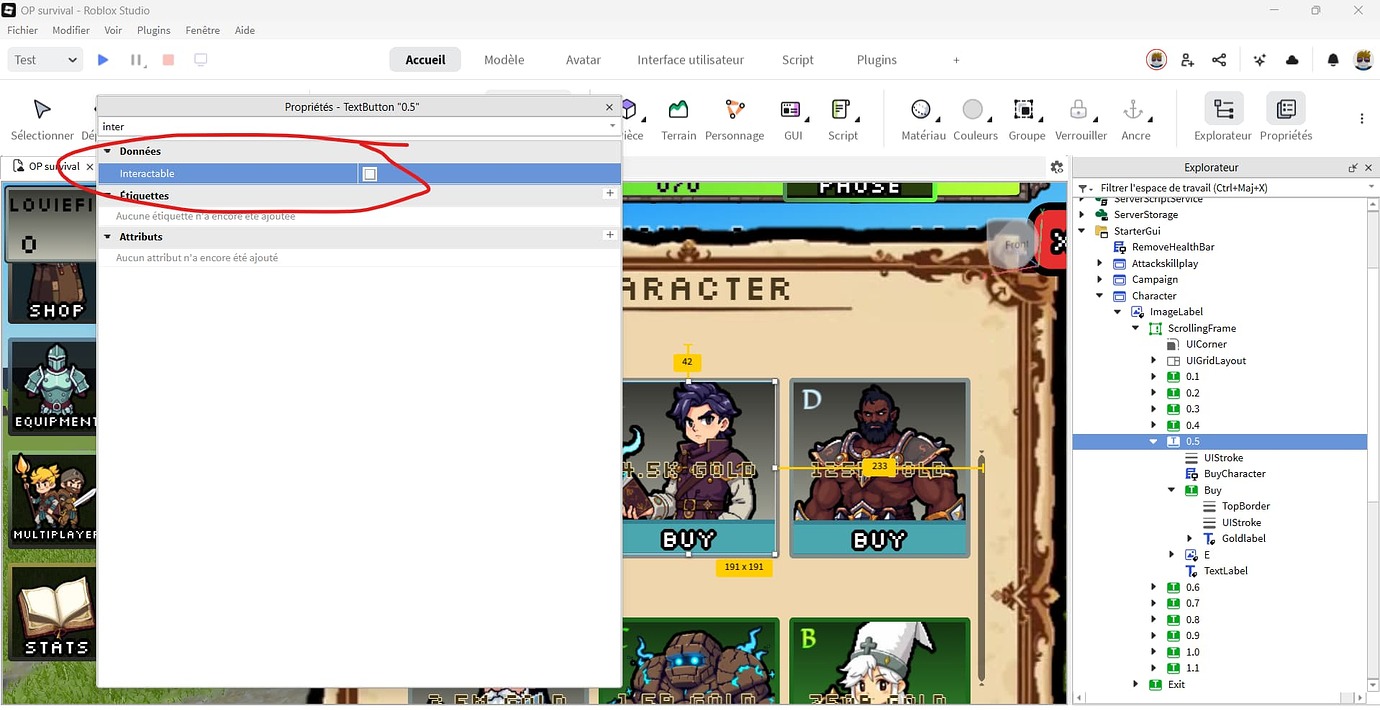Switch to the Avatar tab
Viewport: 1380px width, 710px height.
(x=583, y=60)
